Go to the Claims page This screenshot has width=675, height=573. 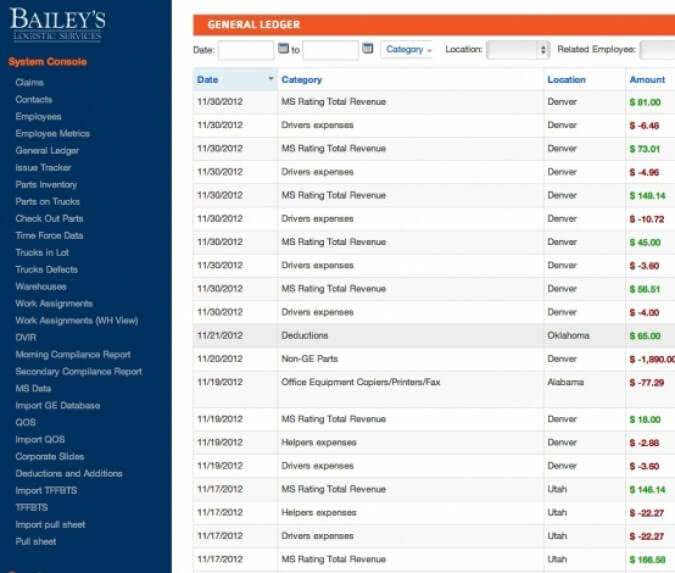click(29, 82)
